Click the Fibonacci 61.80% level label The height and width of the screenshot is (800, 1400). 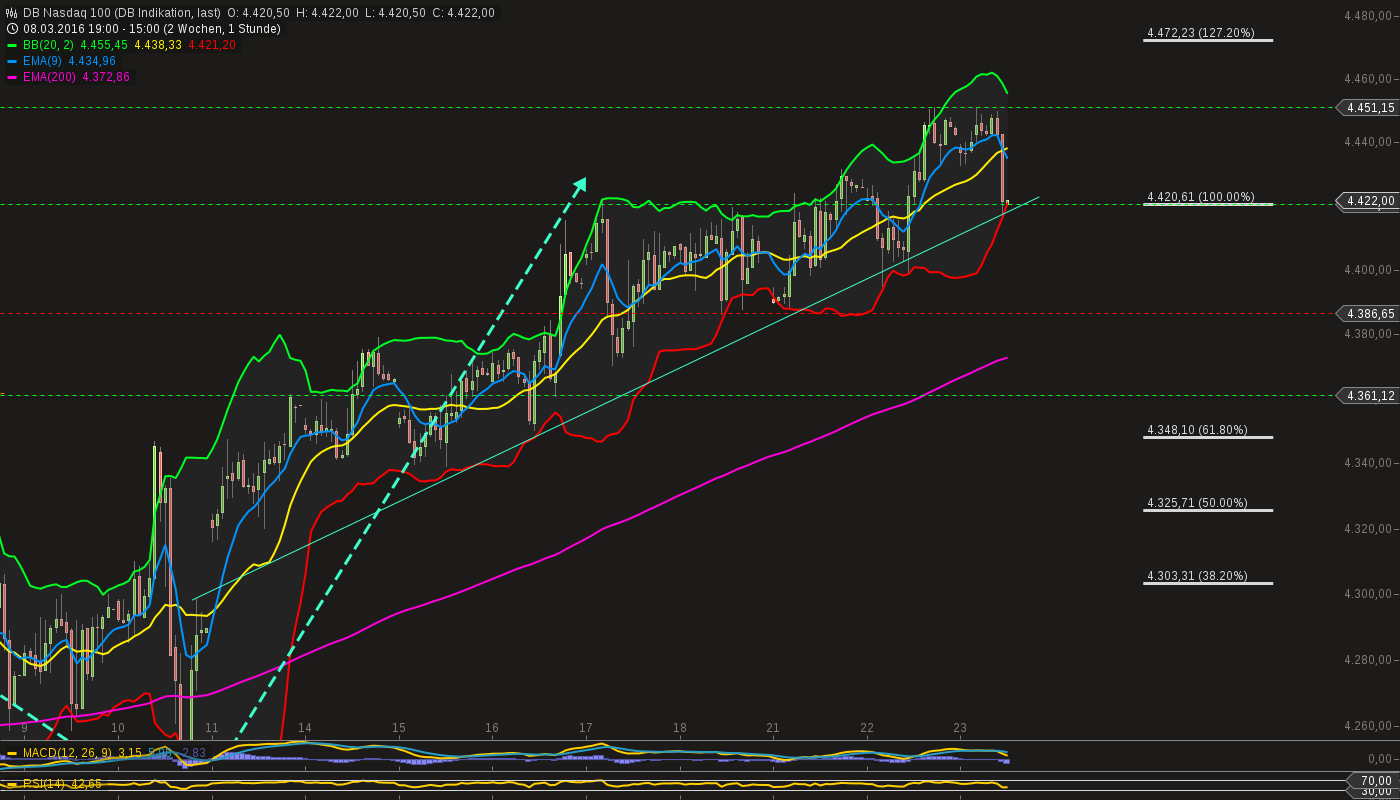pos(1197,430)
